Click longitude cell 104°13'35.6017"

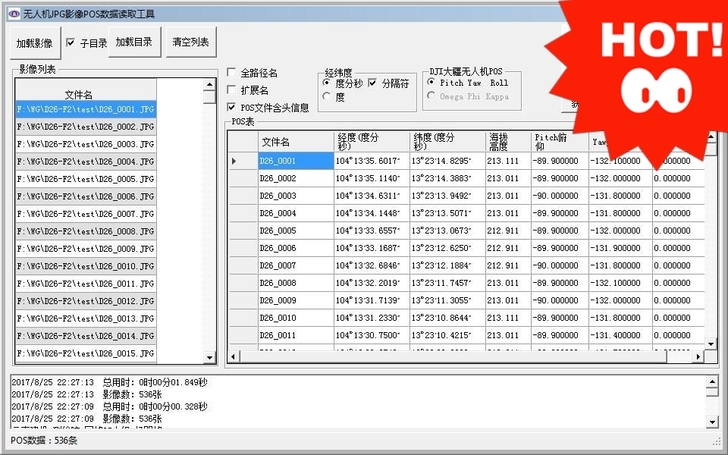[371, 161]
